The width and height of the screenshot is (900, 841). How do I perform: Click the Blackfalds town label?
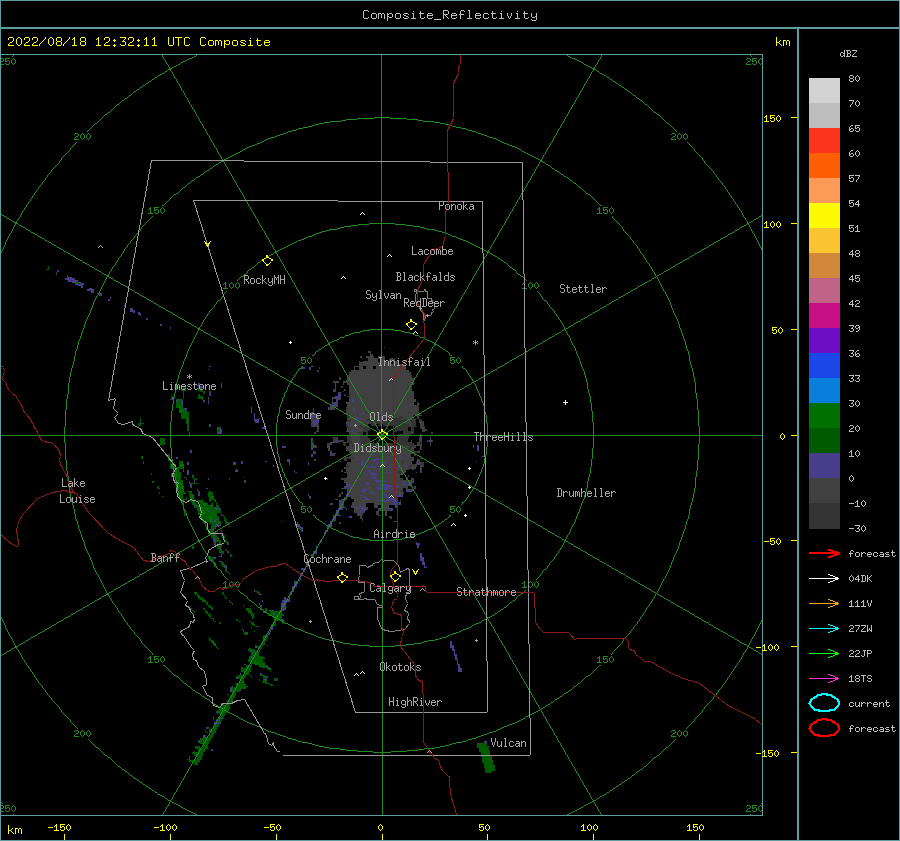[x=425, y=277]
